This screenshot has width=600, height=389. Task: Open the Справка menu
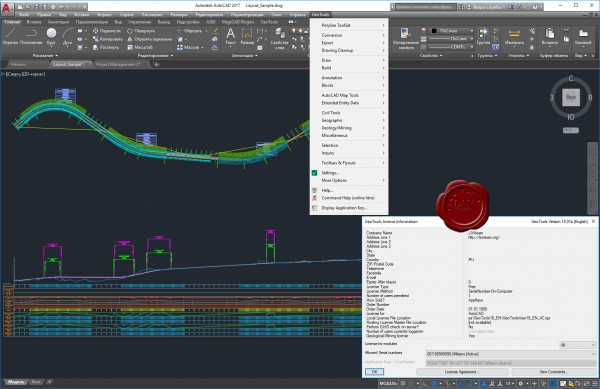pyautogui.click(x=297, y=15)
